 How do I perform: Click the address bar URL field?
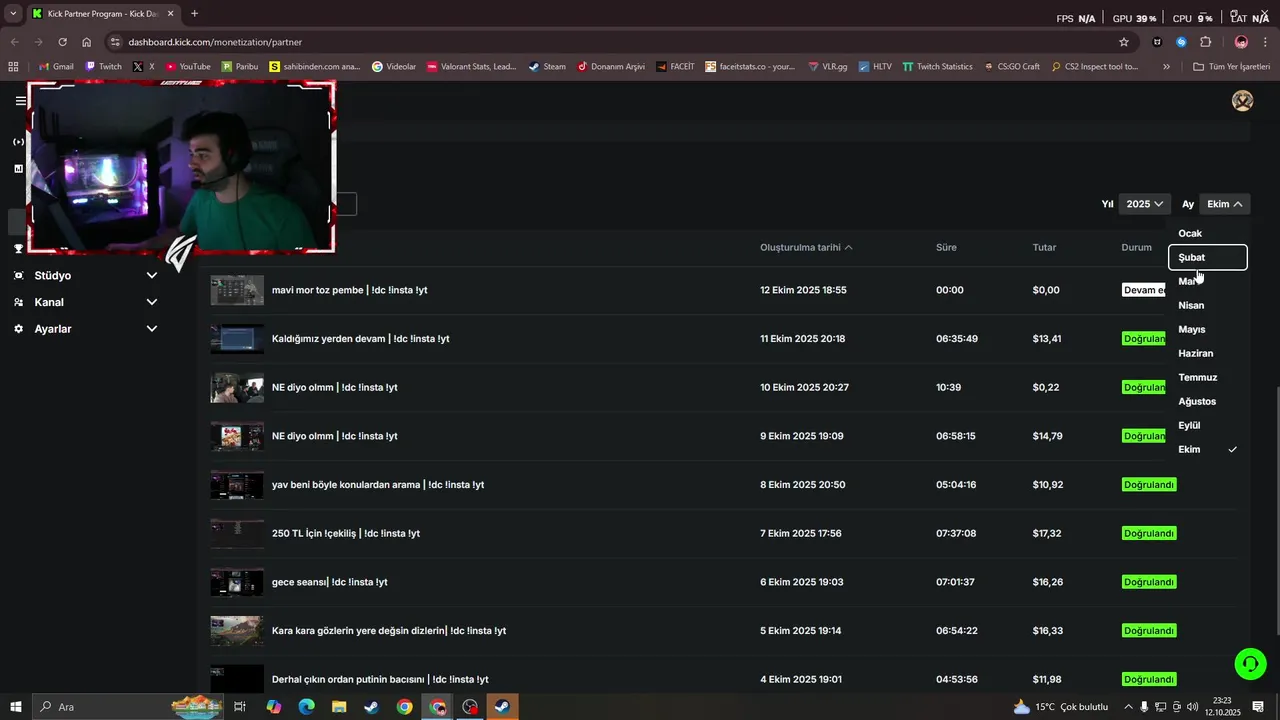(610, 42)
